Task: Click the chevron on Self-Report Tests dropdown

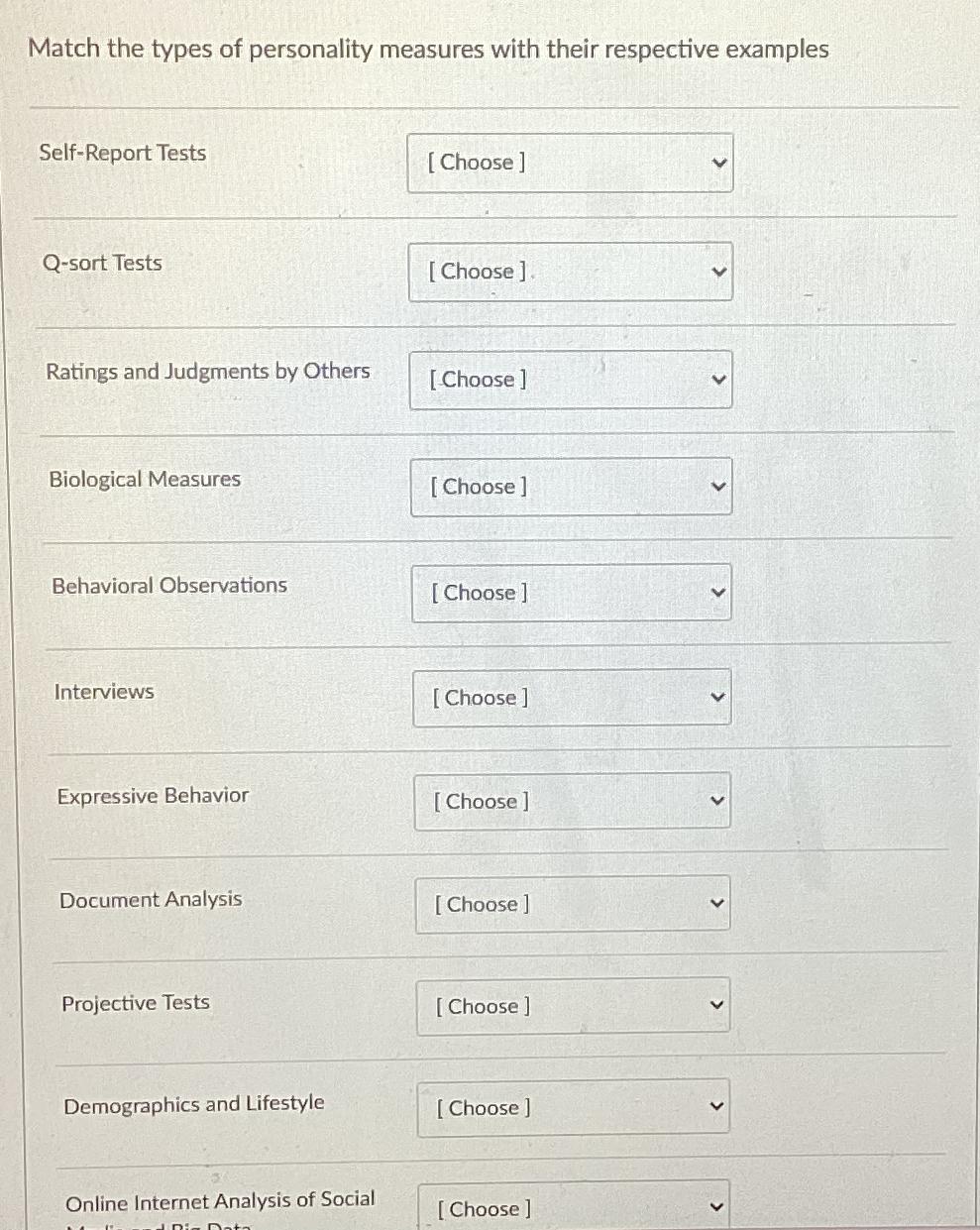Action: (x=719, y=162)
